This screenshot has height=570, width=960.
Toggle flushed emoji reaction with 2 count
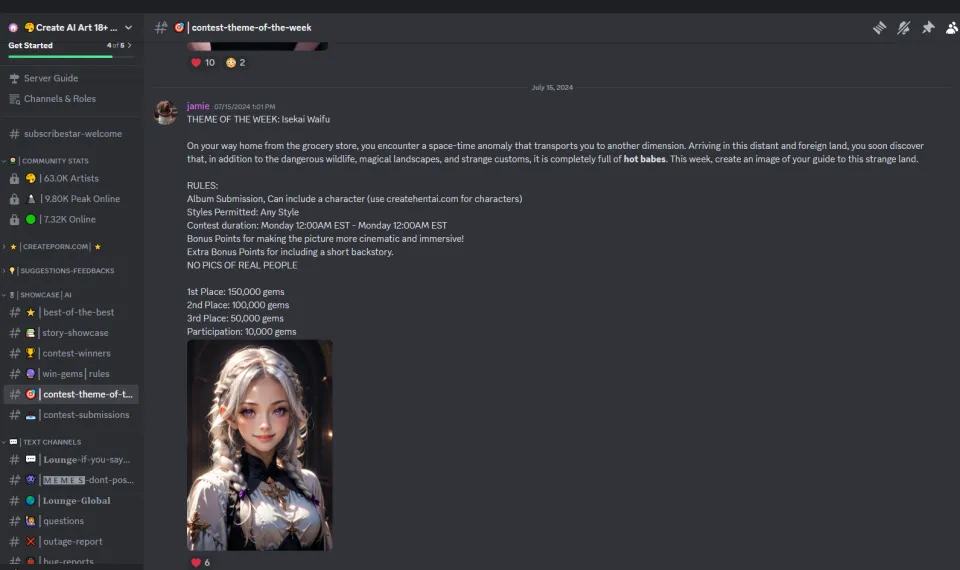(x=236, y=62)
